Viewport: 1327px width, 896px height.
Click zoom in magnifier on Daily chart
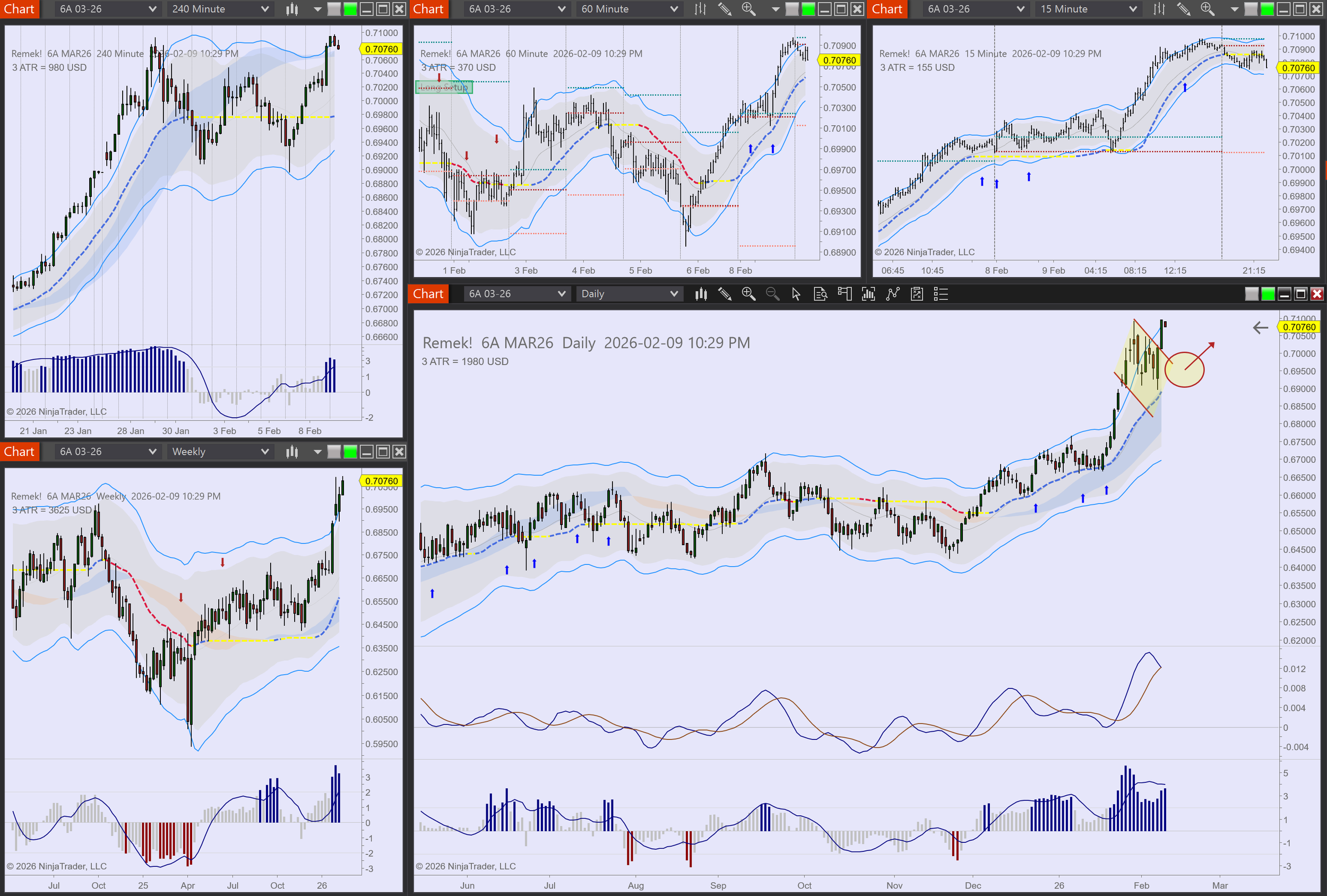point(748,294)
